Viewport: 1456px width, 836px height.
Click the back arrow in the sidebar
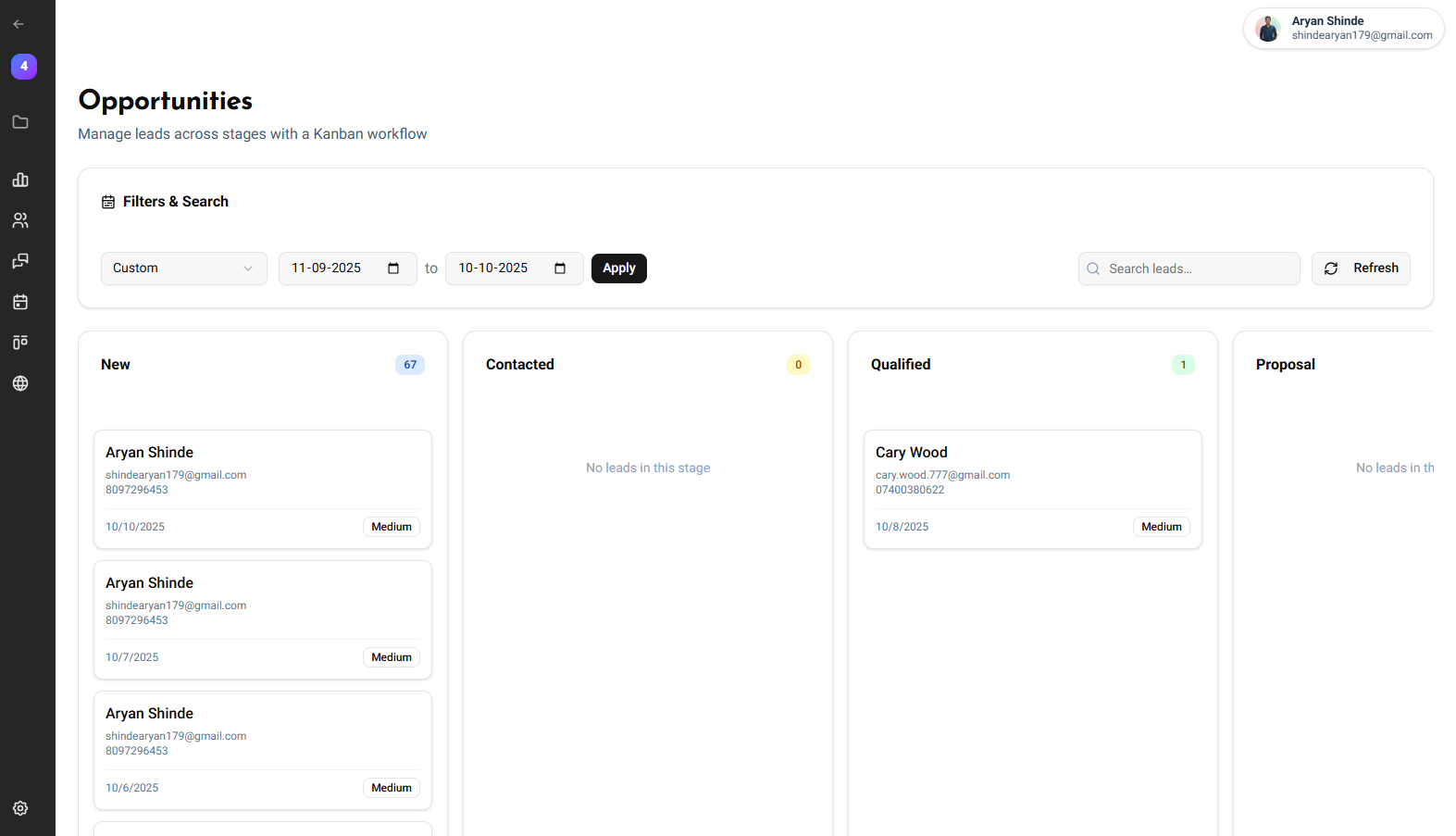[x=19, y=24]
